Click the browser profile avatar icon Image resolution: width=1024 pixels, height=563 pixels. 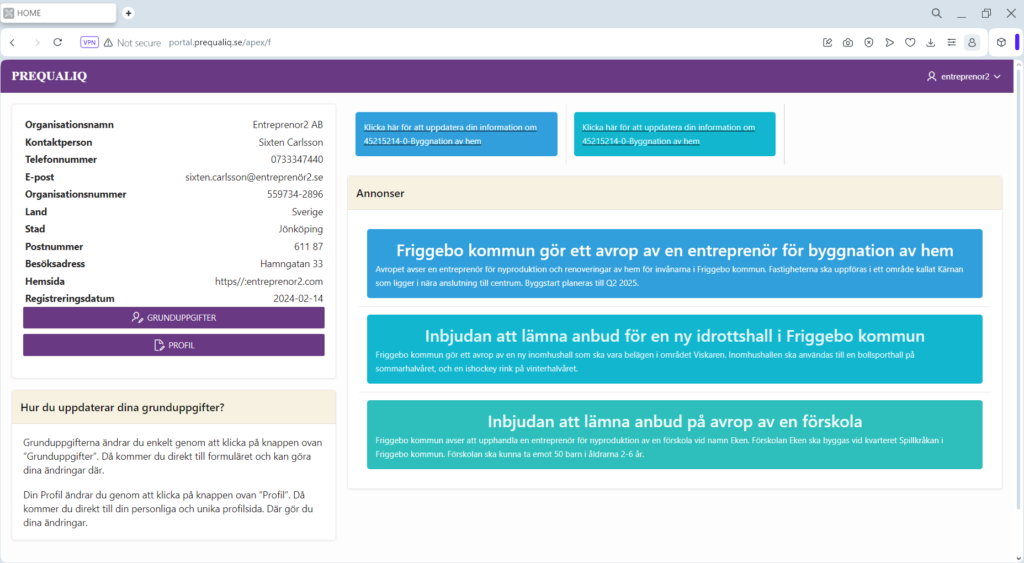point(971,43)
